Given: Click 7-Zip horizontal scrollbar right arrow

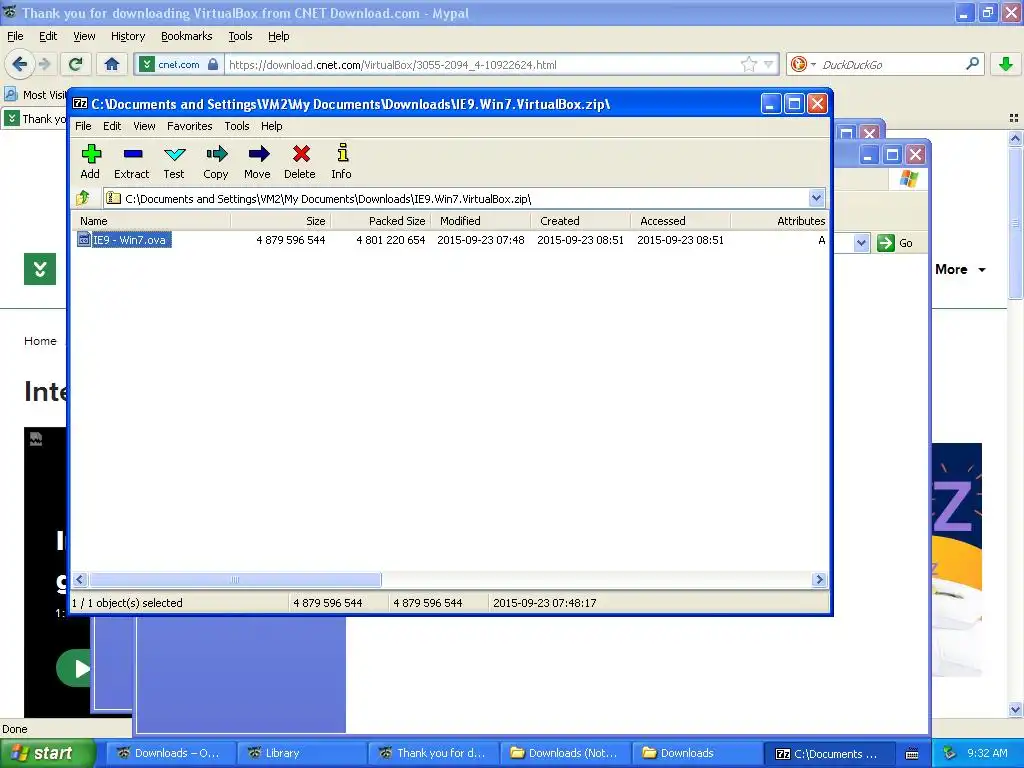Looking at the screenshot, I should [820, 580].
